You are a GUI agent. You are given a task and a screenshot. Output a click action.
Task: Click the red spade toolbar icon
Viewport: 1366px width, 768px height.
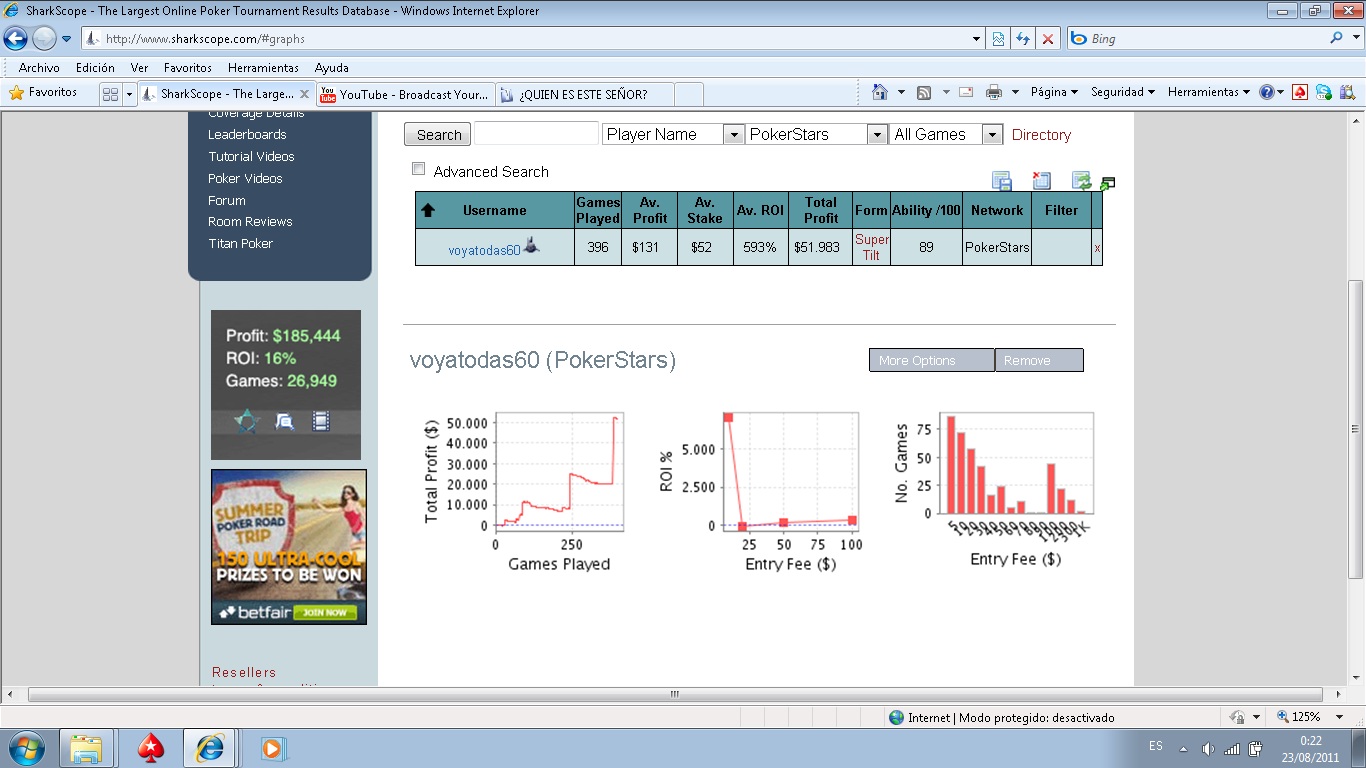pyautogui.click(x=1300, y=92)
